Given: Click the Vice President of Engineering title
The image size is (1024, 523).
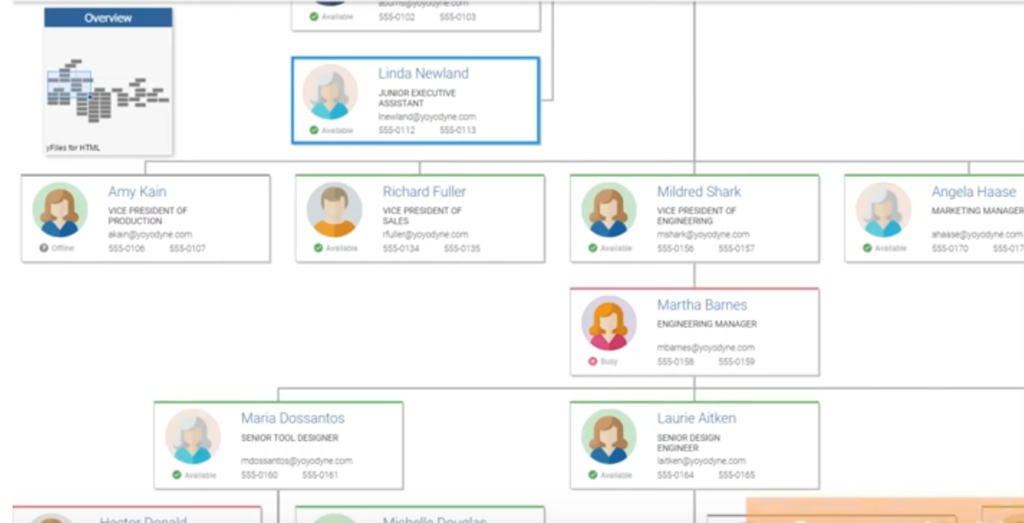Looking at the screenshot, I should [696, 215].
